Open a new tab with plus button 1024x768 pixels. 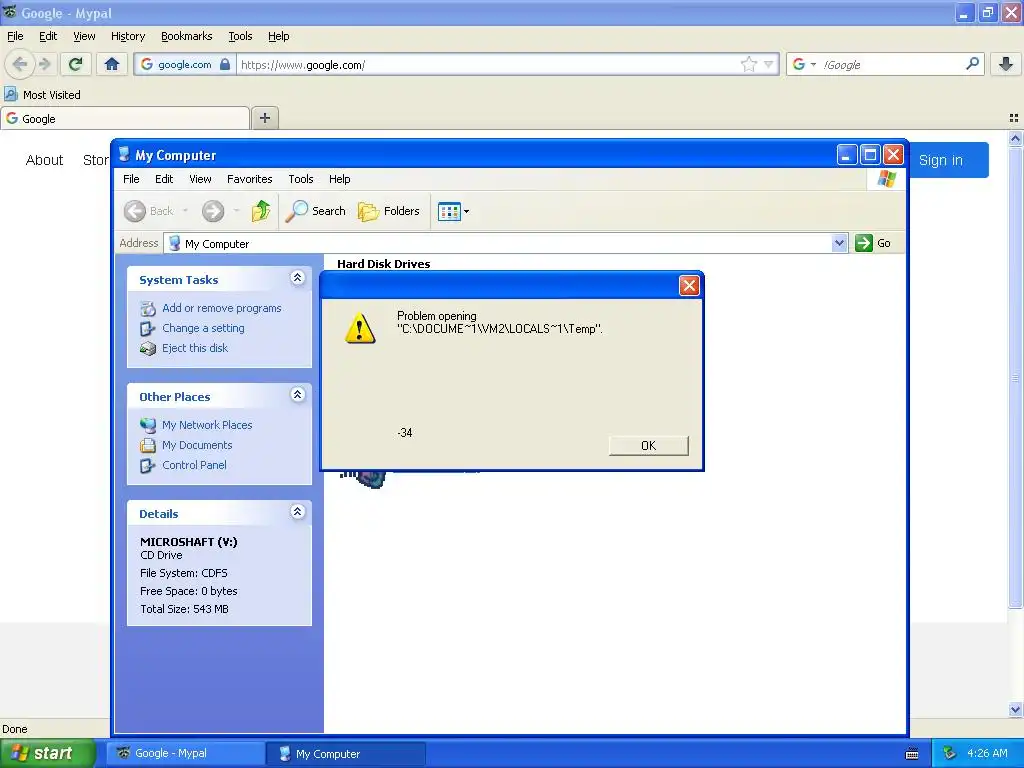tap(264, 118)
